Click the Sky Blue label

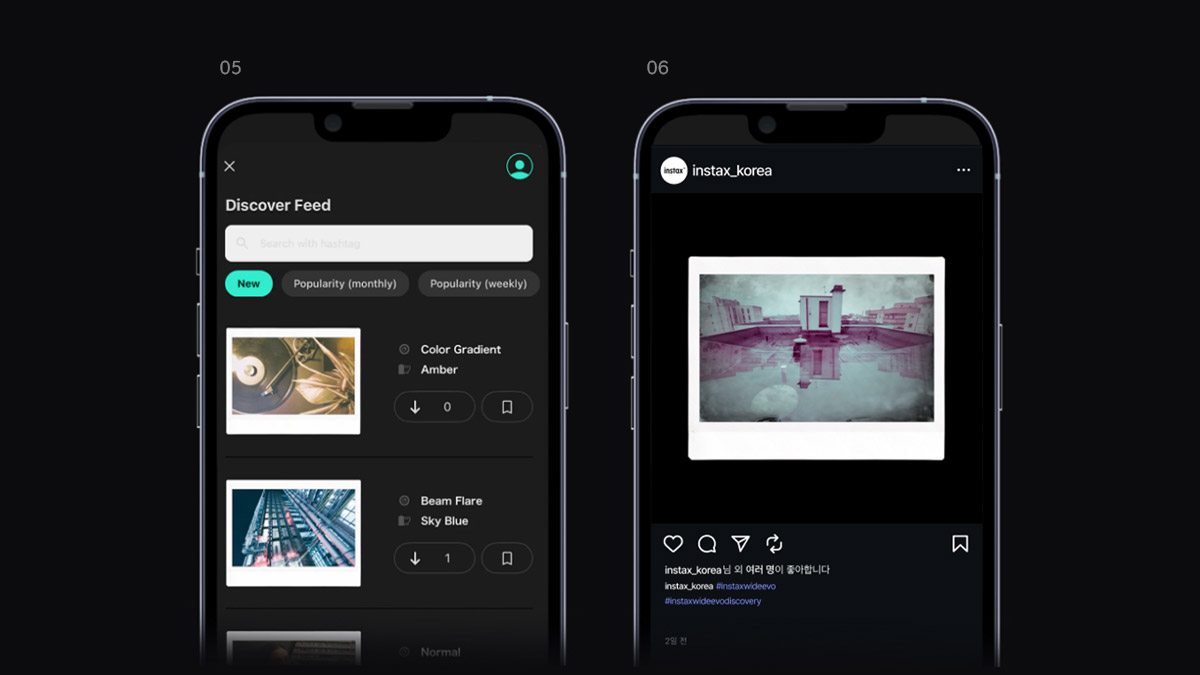(x=444, y=521)
